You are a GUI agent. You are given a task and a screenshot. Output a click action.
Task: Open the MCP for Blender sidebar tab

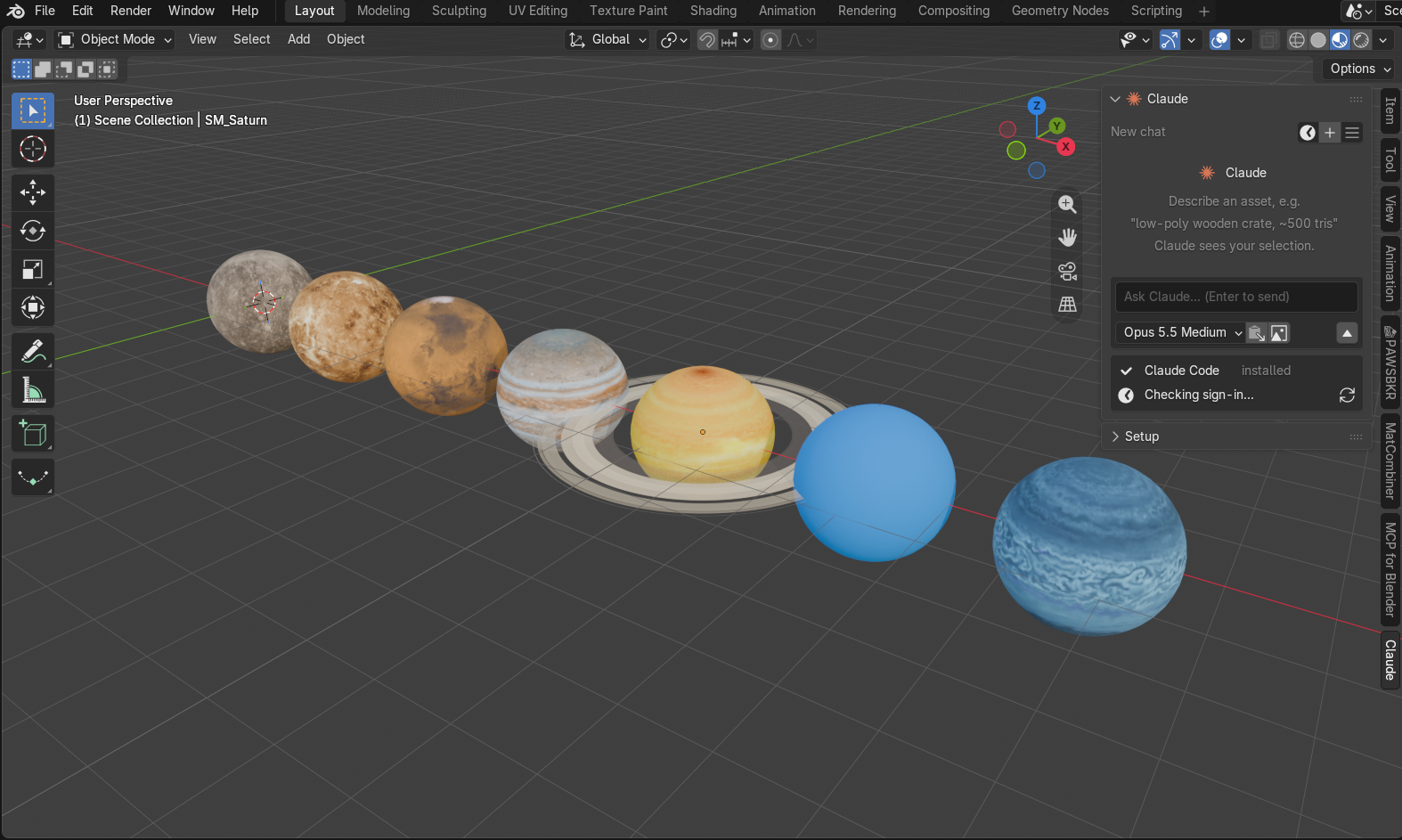coord(1390,570)
